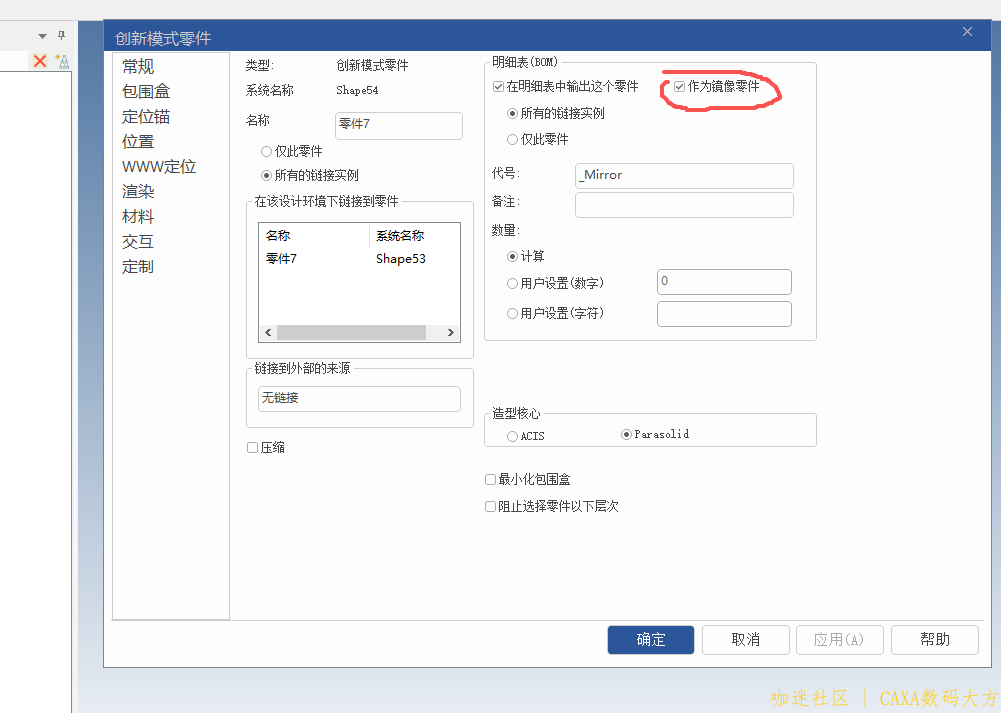Uncheck 在明细表中输出这个零件

click(497, 86)
